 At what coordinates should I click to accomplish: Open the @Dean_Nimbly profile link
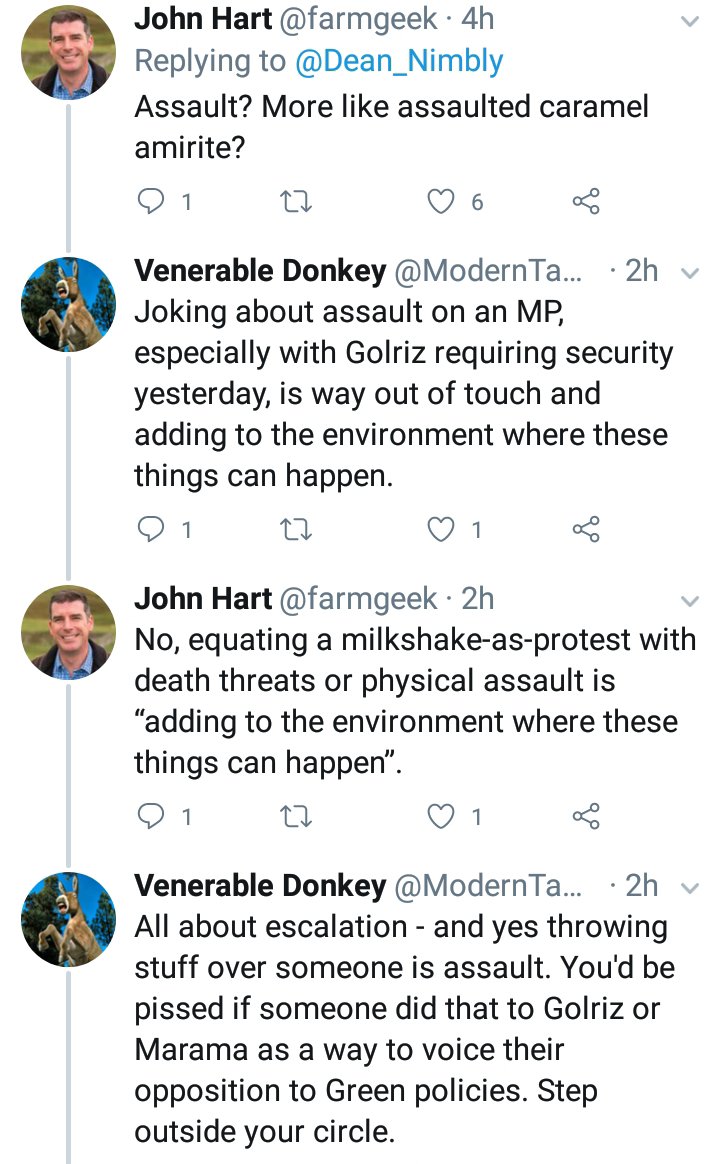point(400,62)
